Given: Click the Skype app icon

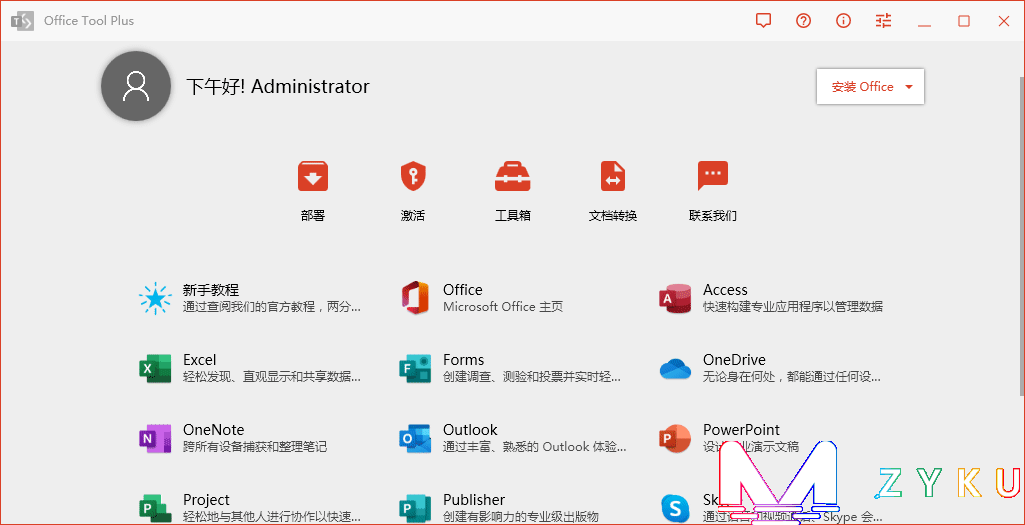Looking at the screenshot, I should [675, 508].
